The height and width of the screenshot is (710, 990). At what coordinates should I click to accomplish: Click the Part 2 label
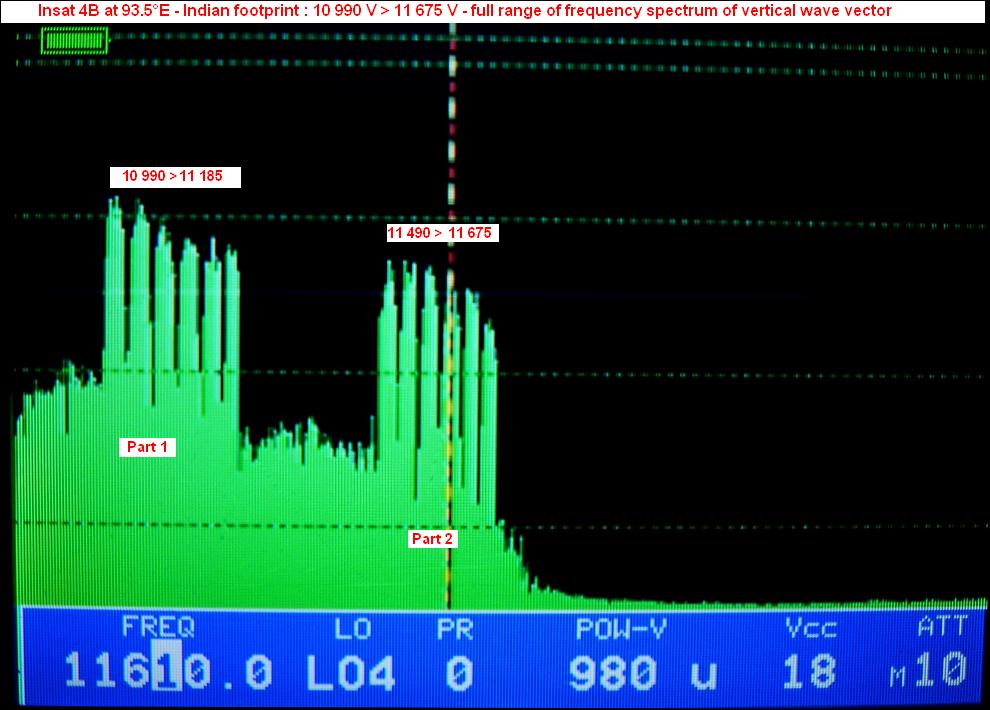(433, 539)
